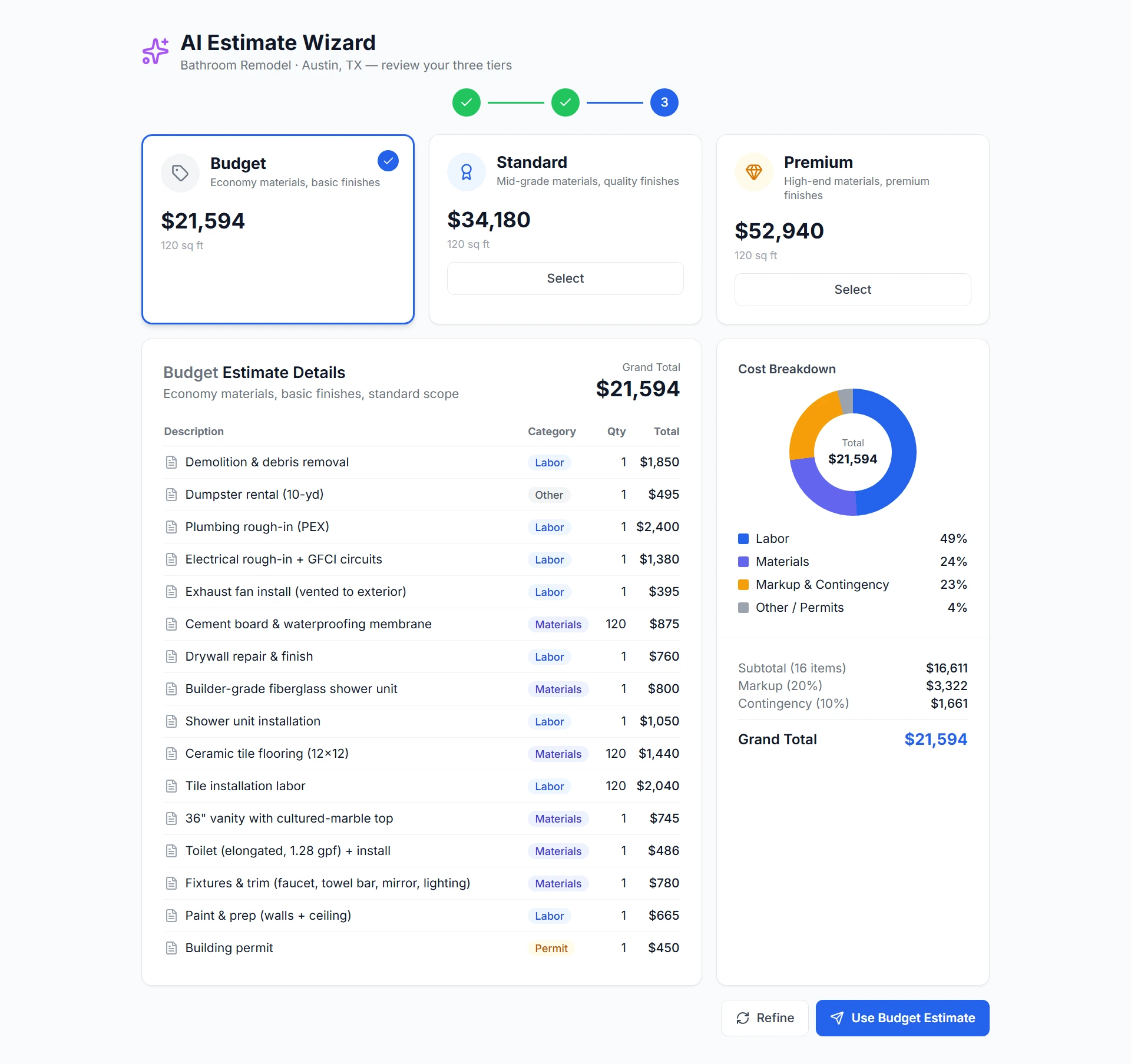Image resolution: width=1131 pixels, height=1064 pixels.
Task: Click document icon beside Demolition & debris removal
Action: [171, 462]
